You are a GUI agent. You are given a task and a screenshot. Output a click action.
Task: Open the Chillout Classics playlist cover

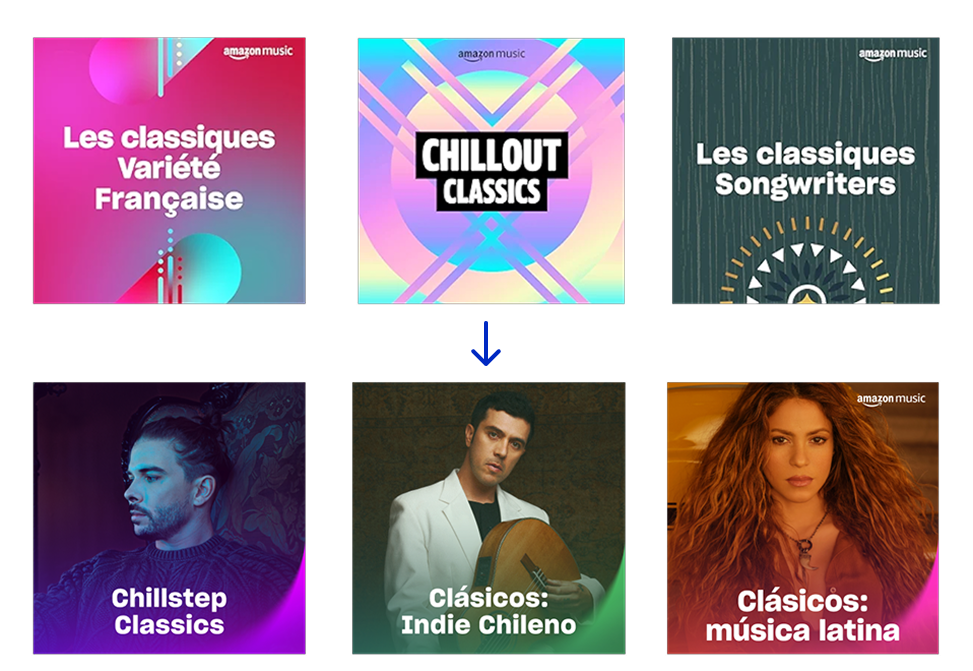click(x=491, y=171)
